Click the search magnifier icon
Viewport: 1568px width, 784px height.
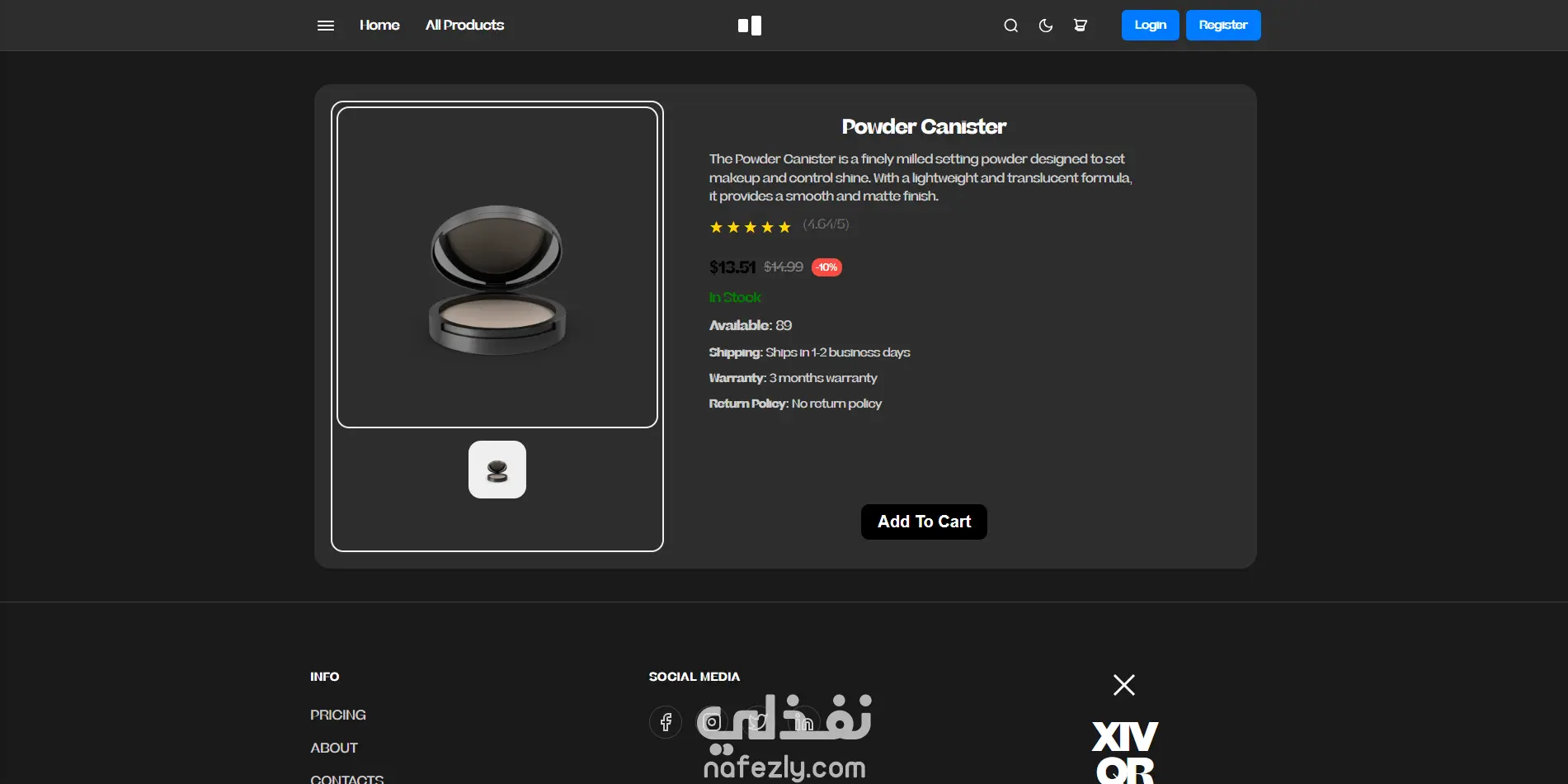[x=1010, y=26]
